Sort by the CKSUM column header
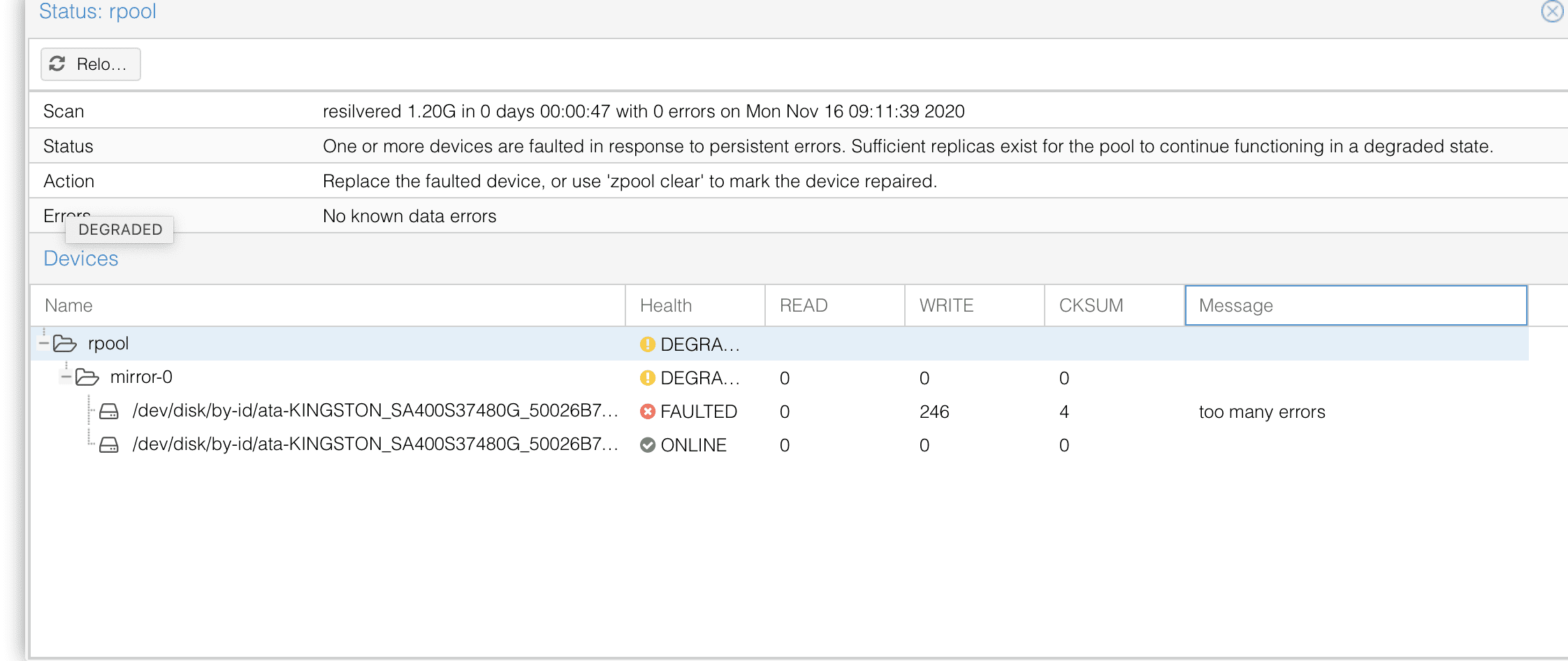 tap(1115, 305)
